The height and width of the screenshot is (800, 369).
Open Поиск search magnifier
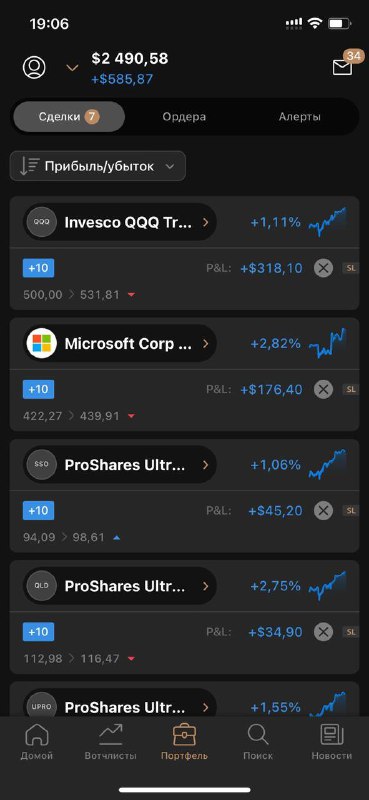(x=258, y=742)
